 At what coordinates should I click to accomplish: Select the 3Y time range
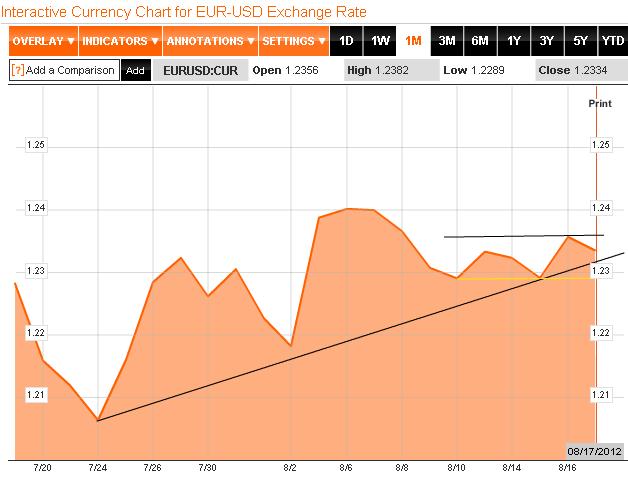547,41
